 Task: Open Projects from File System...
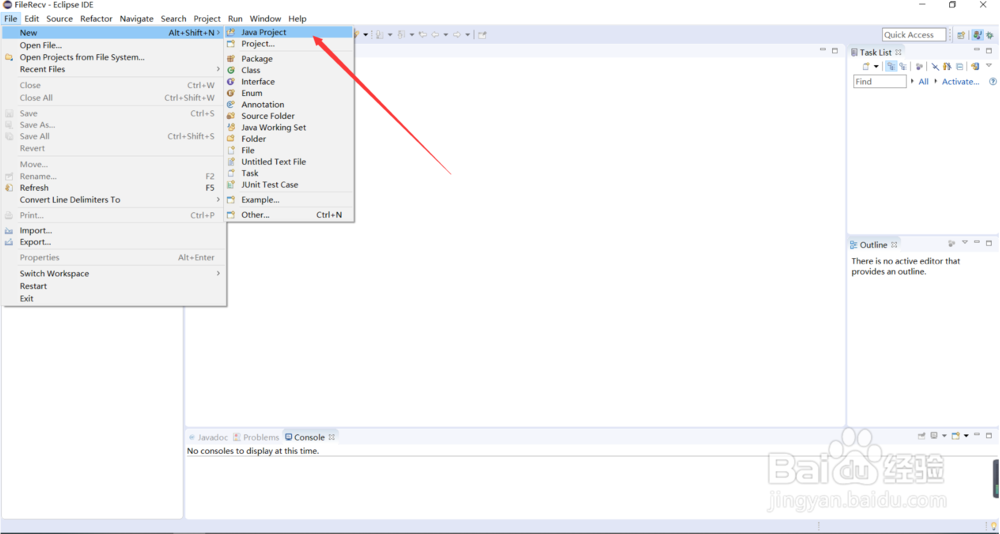click(114, 57)
